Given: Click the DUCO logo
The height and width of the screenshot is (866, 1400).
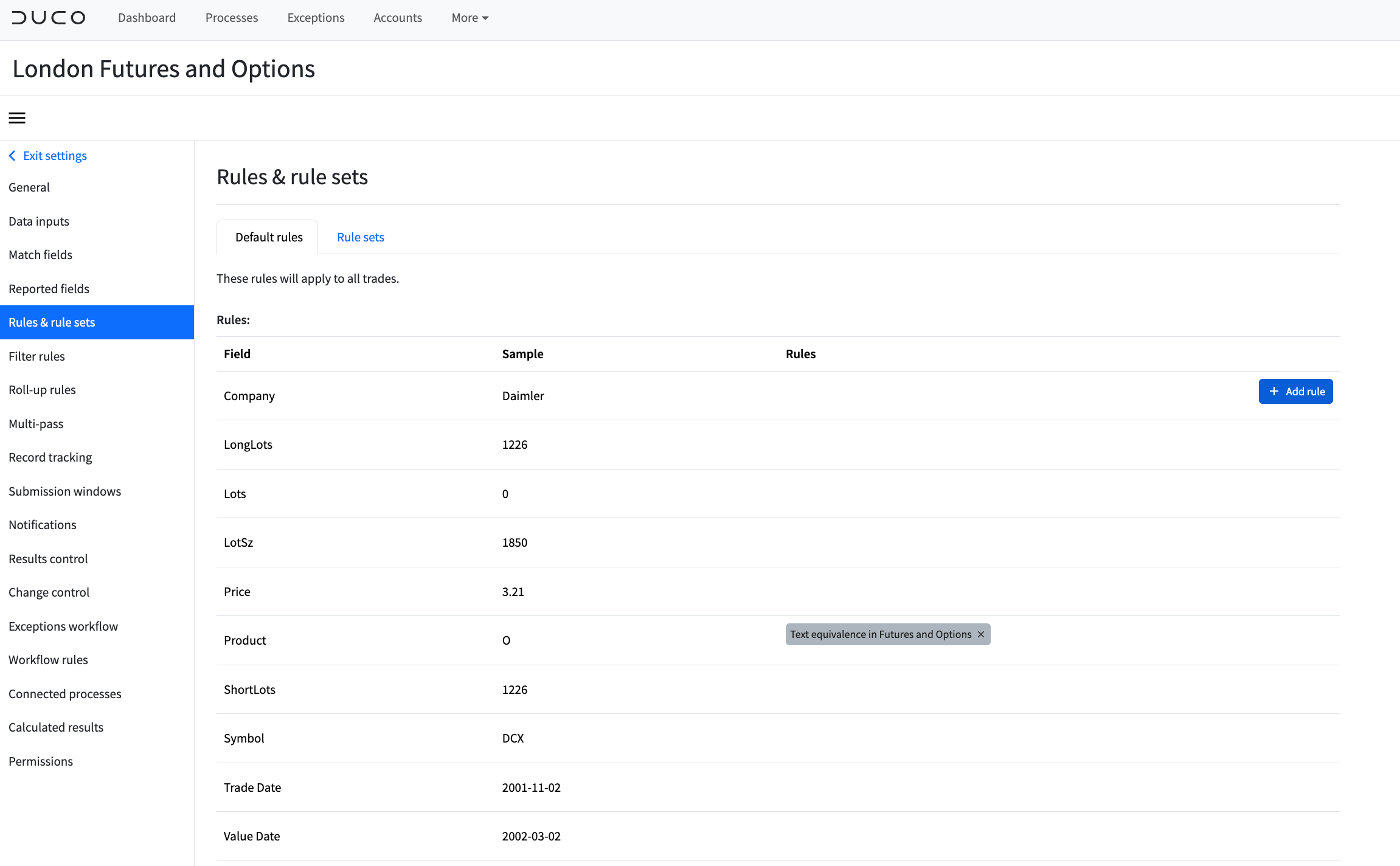Looking at the screenshot, I should tap(49, 18).
